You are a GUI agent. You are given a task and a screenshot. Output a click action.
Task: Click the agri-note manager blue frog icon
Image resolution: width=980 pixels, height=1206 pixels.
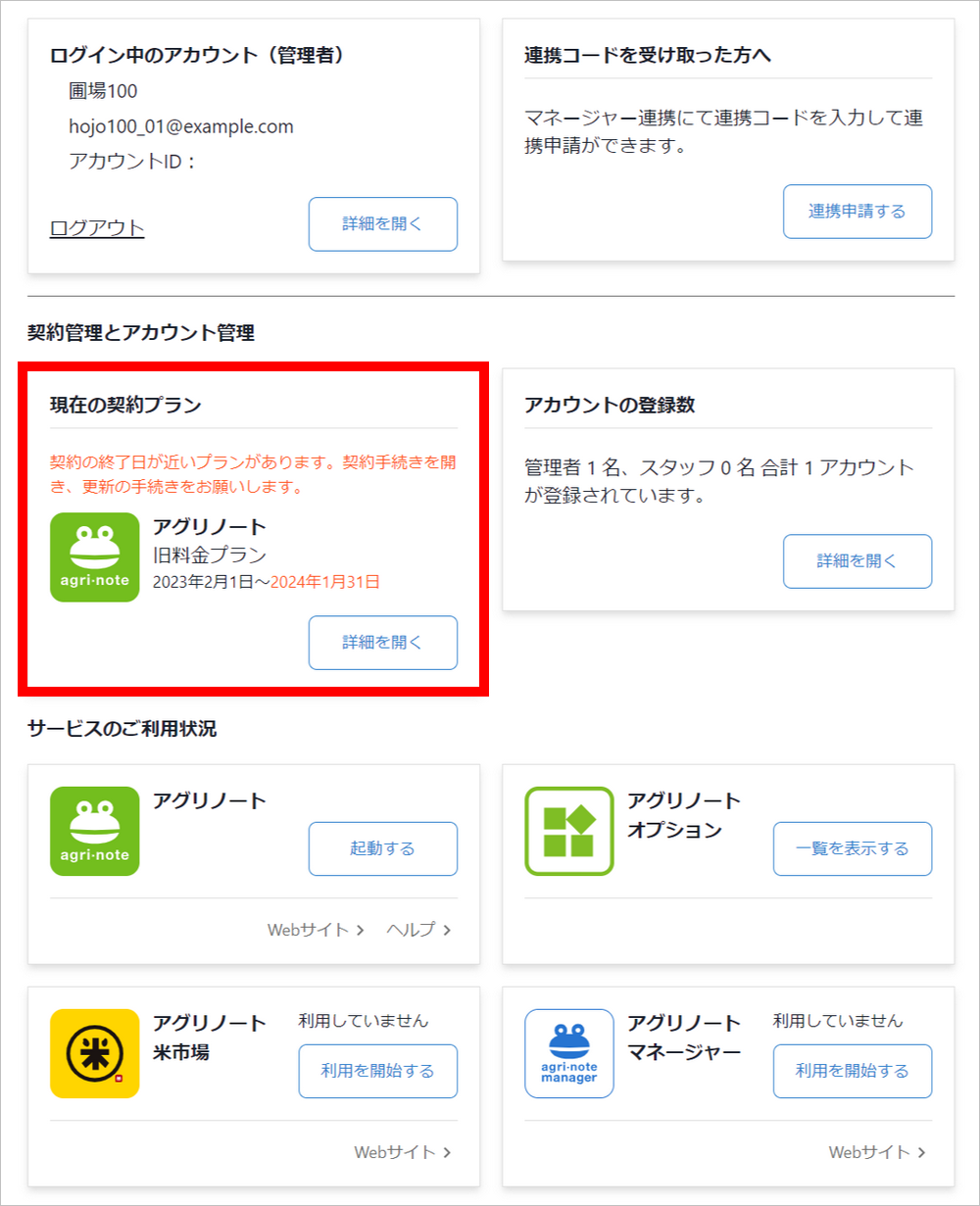click(x=569, y=1053)
